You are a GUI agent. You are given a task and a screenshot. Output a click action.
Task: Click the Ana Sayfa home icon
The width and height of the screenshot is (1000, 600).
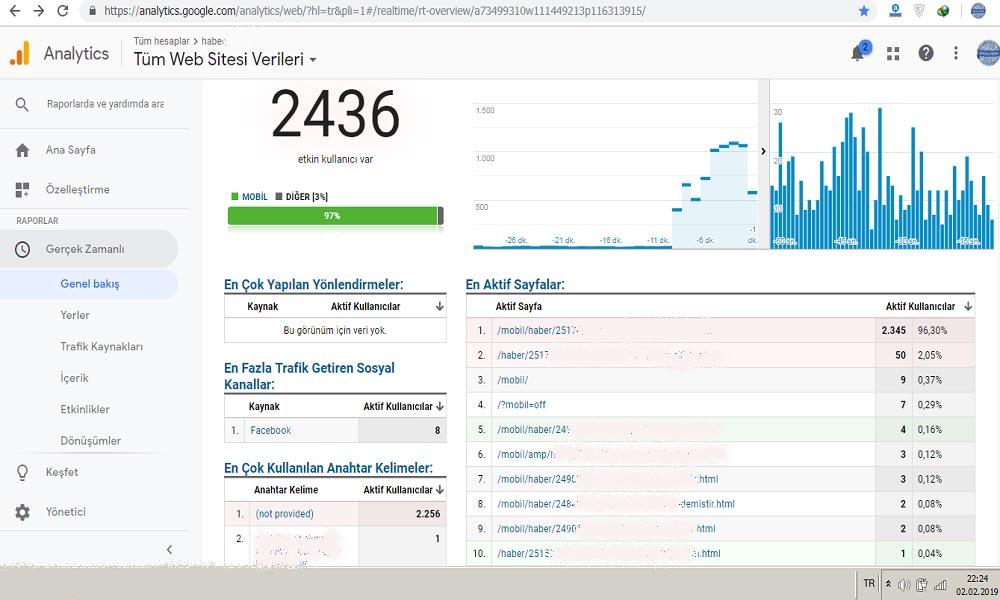coord(22,150)
